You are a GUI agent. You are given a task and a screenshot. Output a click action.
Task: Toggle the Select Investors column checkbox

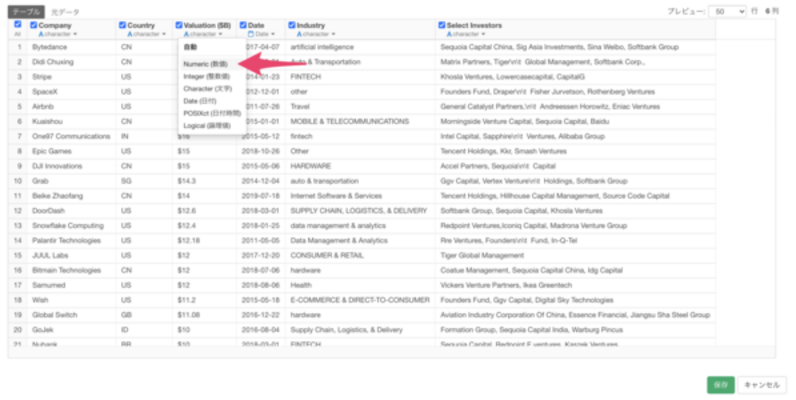441,24
